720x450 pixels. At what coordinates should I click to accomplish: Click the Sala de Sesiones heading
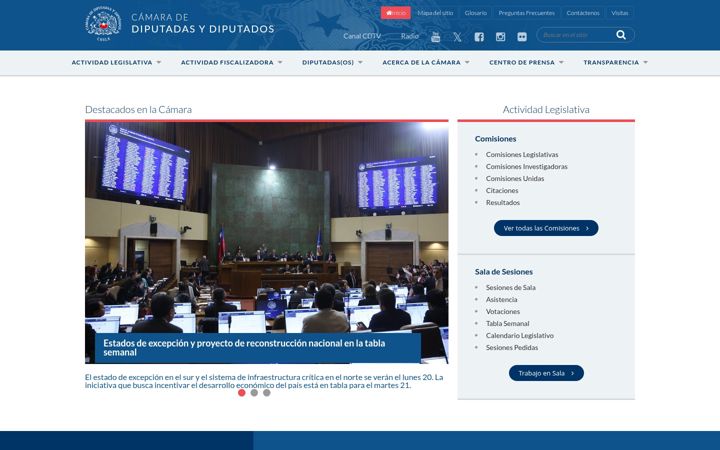click(x=504, y=272)
